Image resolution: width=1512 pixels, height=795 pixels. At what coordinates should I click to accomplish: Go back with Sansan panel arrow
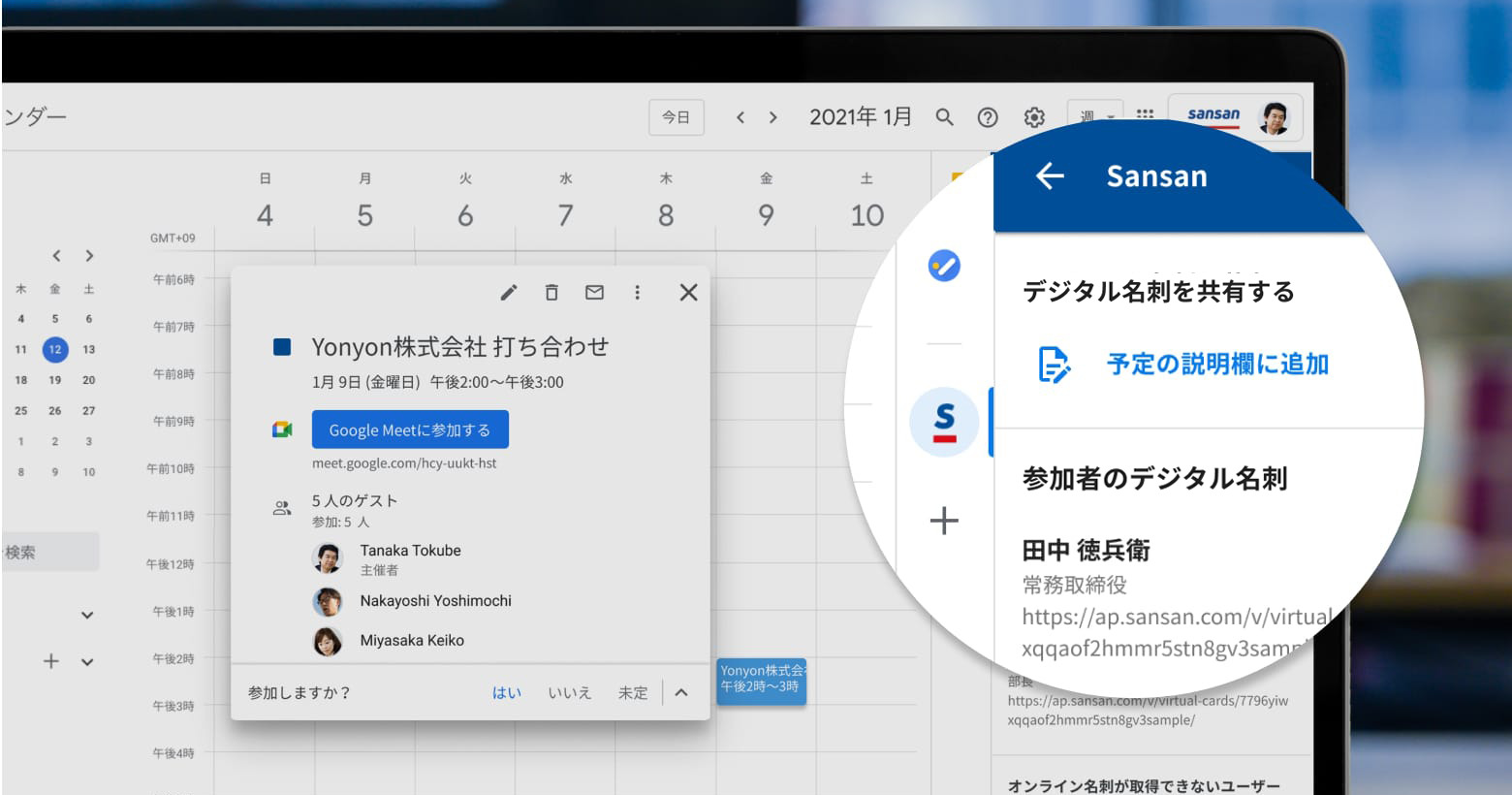click(1050, 175)
